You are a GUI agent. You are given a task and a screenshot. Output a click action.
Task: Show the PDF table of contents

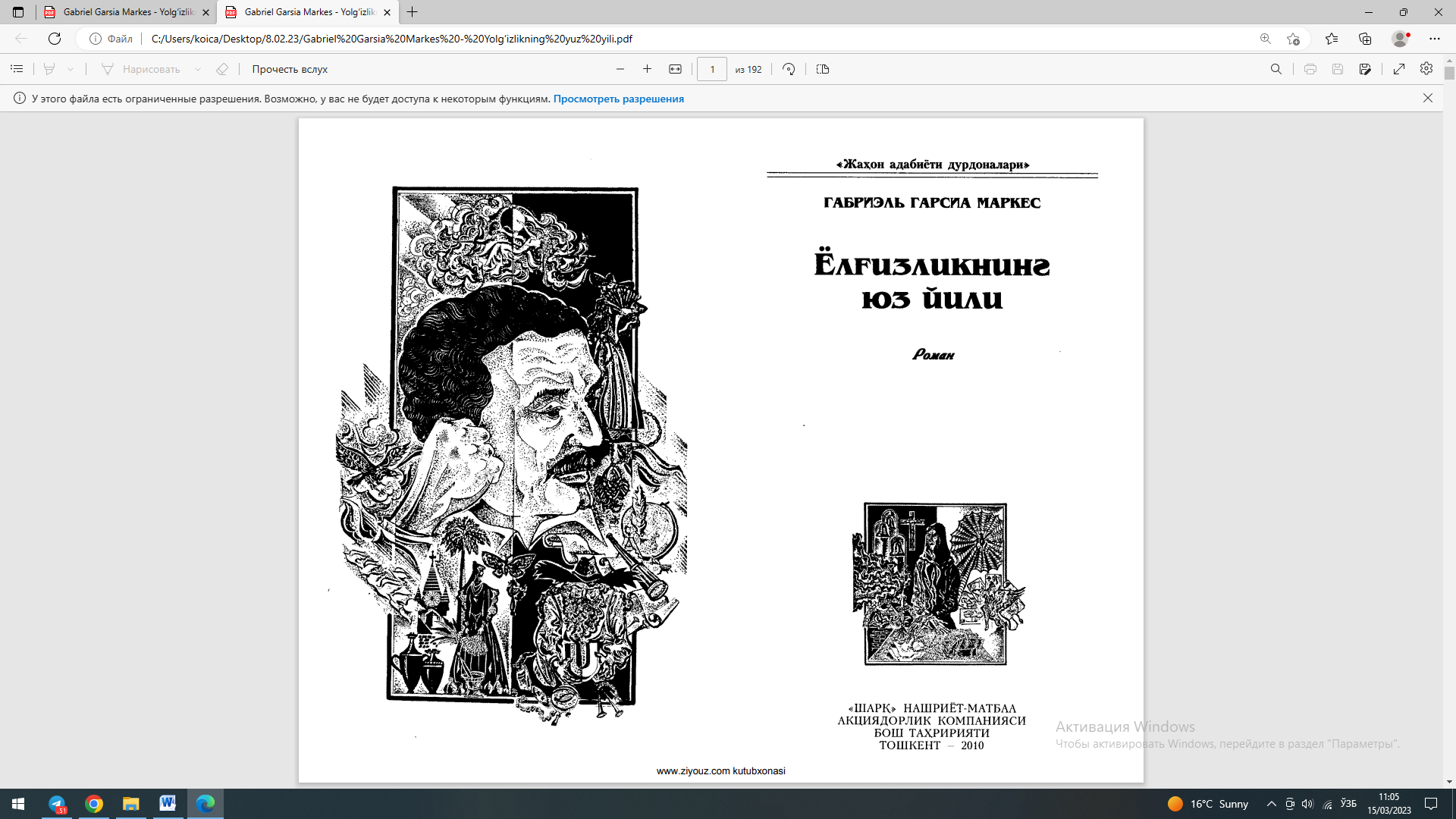pyautogui.click(x=17, y=69)
